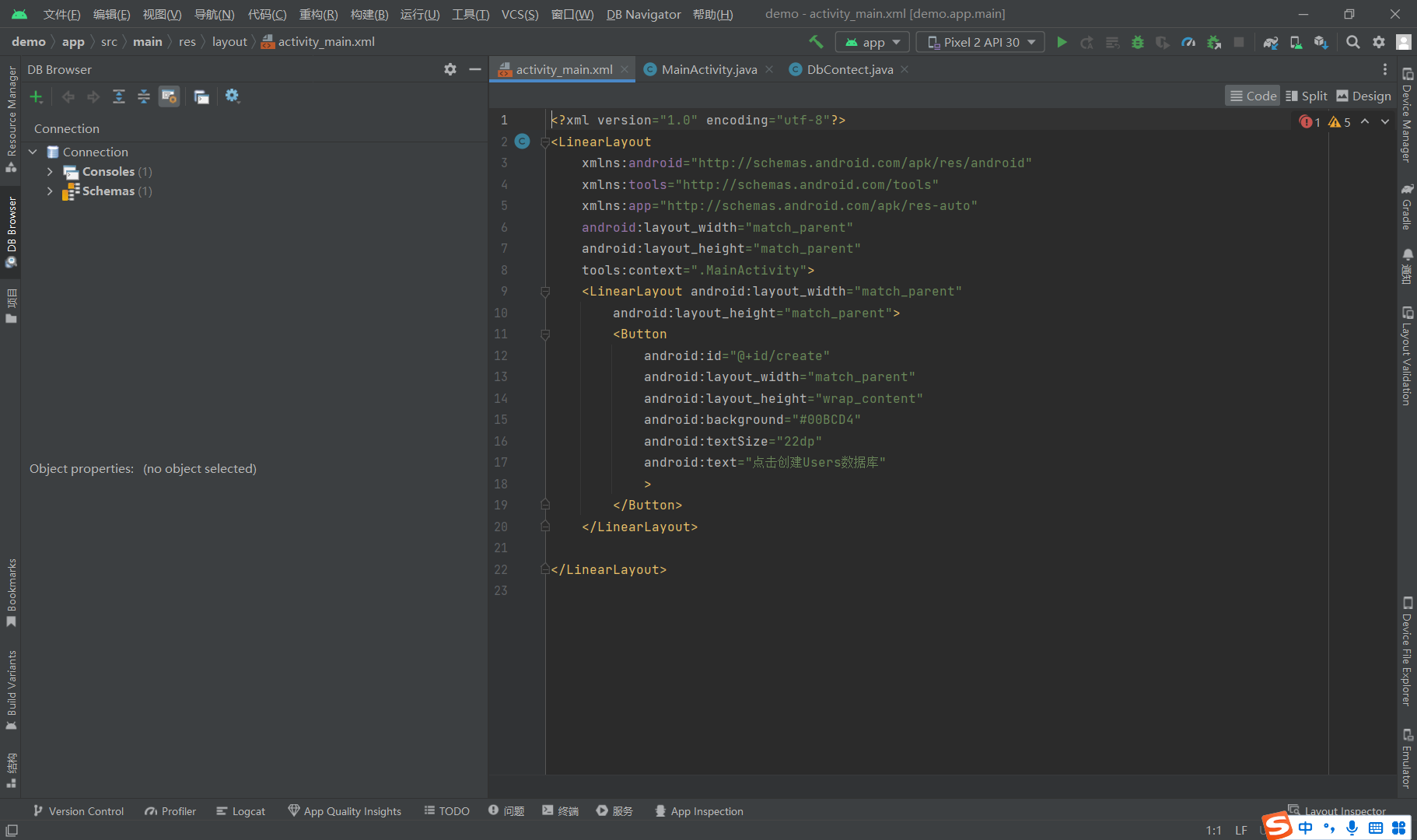Collapse all nodes in DB Browser tree
The width and height of the screenshot is (1417, 840).
click(x=144, y=96)
